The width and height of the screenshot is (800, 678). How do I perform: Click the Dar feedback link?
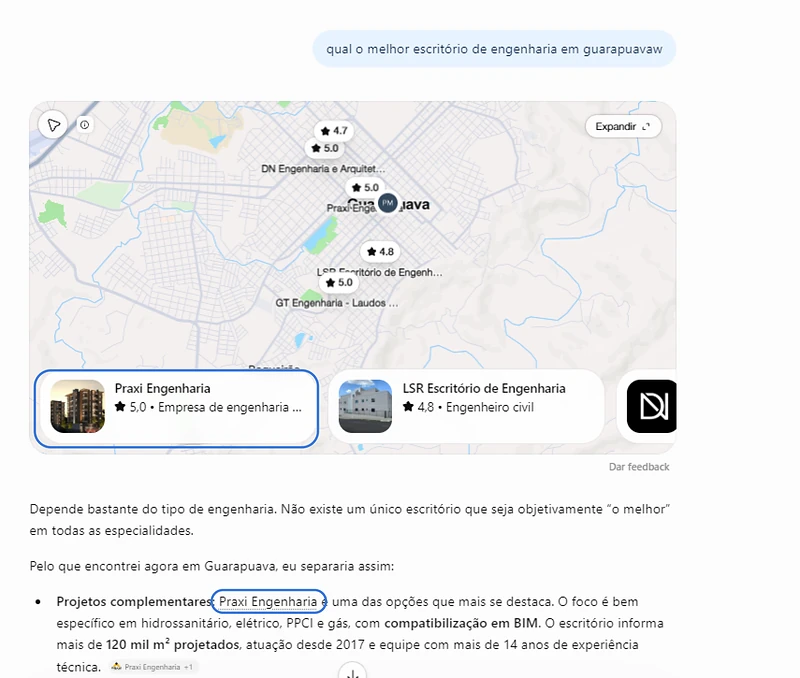click(x=639, y=467)
